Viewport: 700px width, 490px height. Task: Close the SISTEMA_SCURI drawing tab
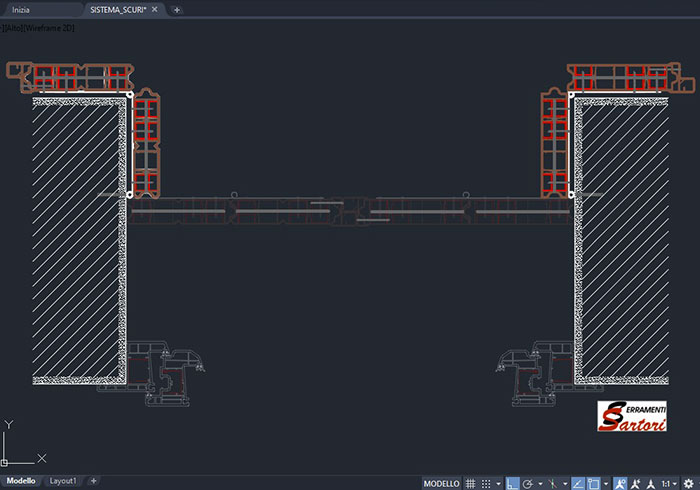156,8
